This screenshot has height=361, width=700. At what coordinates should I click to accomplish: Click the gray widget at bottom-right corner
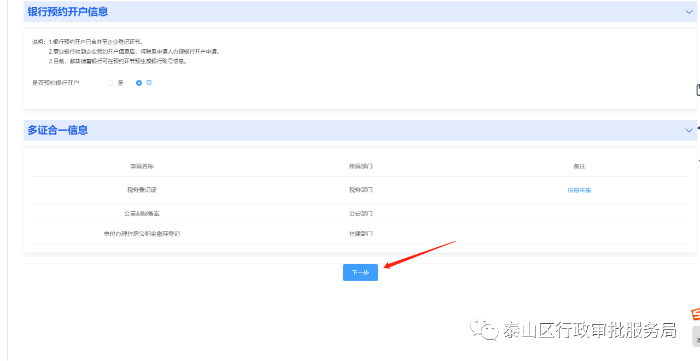[696, 336]
